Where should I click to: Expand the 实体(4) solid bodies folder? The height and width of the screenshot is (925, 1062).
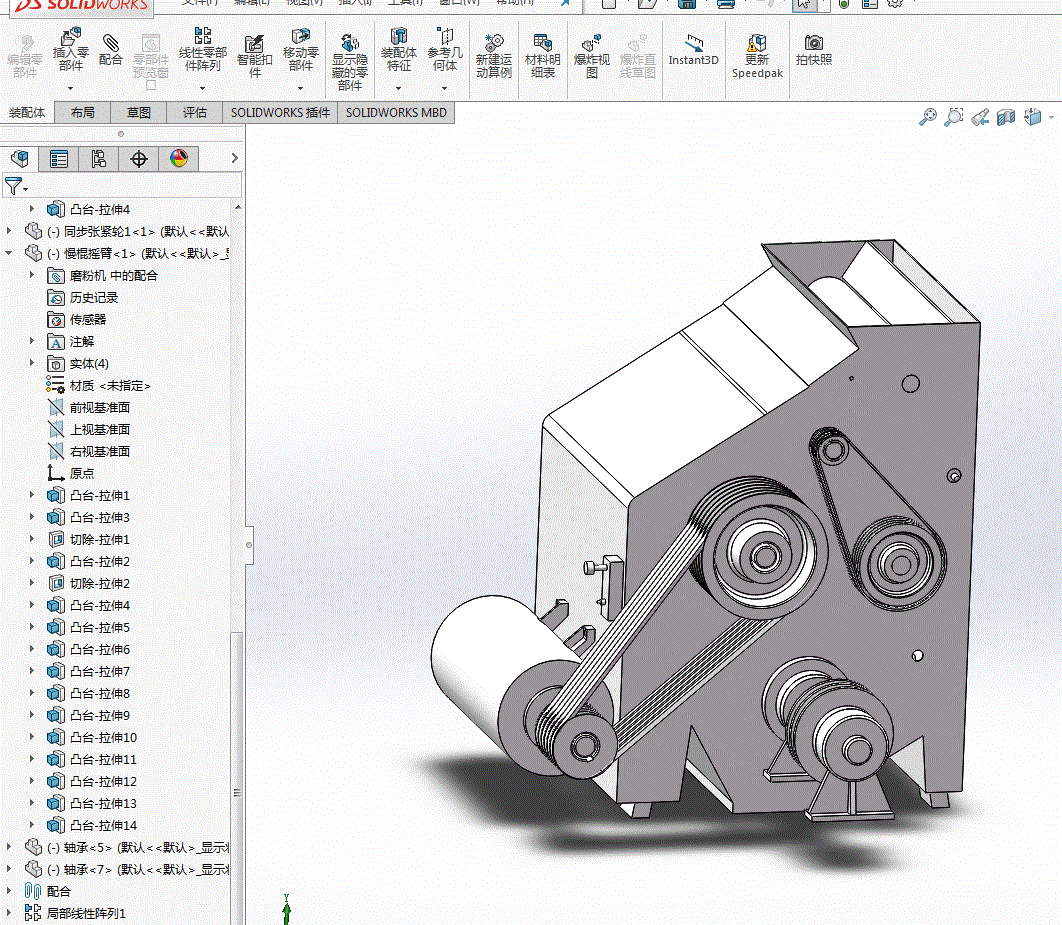32,363
